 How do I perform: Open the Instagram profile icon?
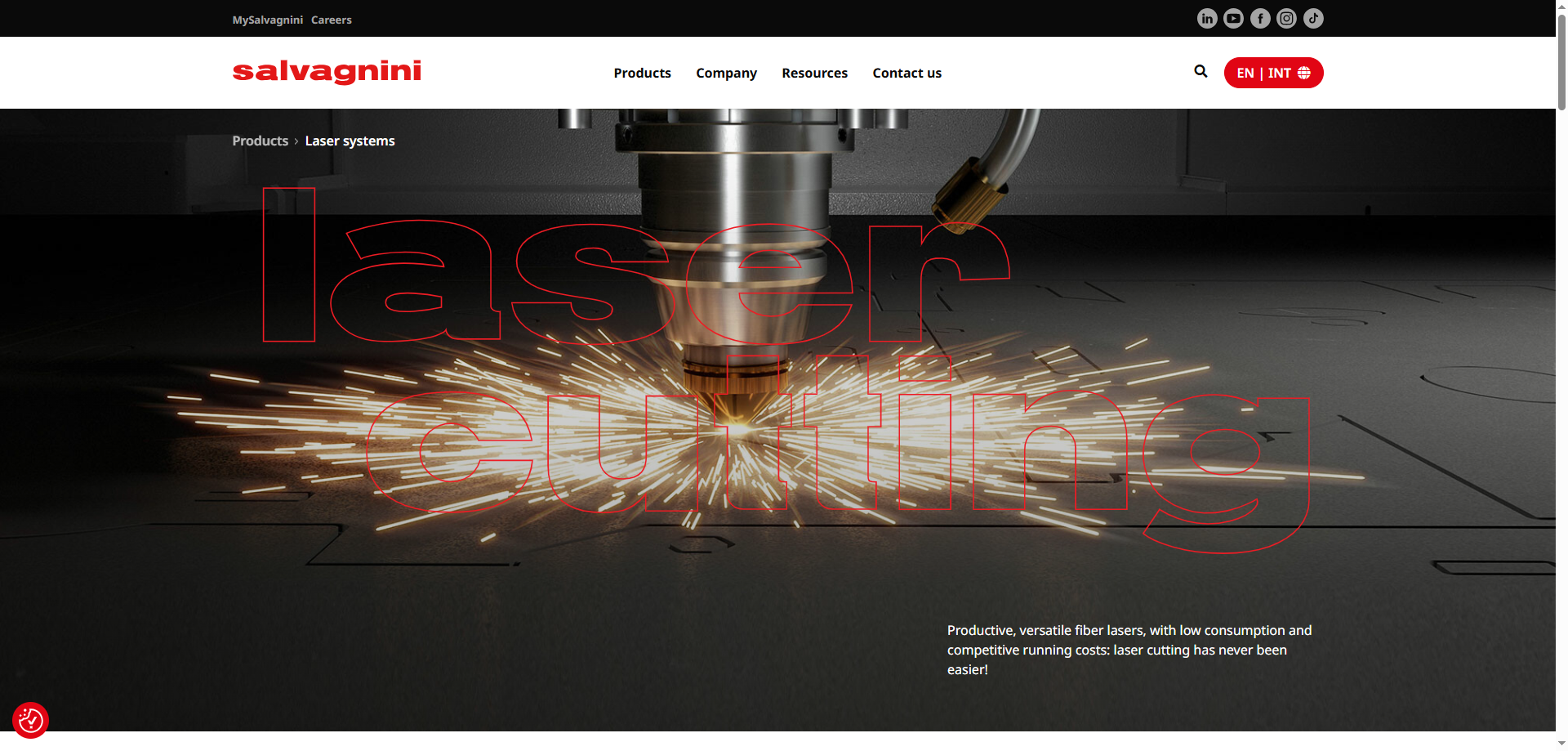pos(1286,19)
